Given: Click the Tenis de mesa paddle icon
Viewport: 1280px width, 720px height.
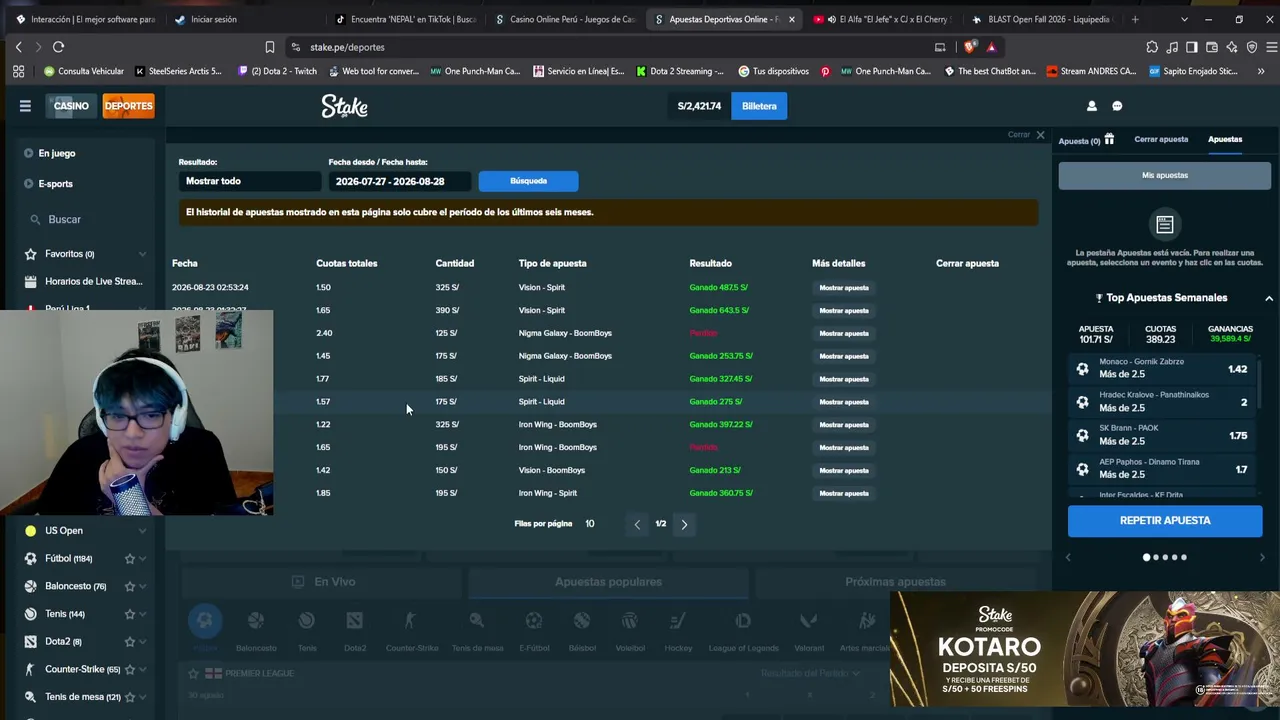Looking at the screenshot, I should (30, 697).
